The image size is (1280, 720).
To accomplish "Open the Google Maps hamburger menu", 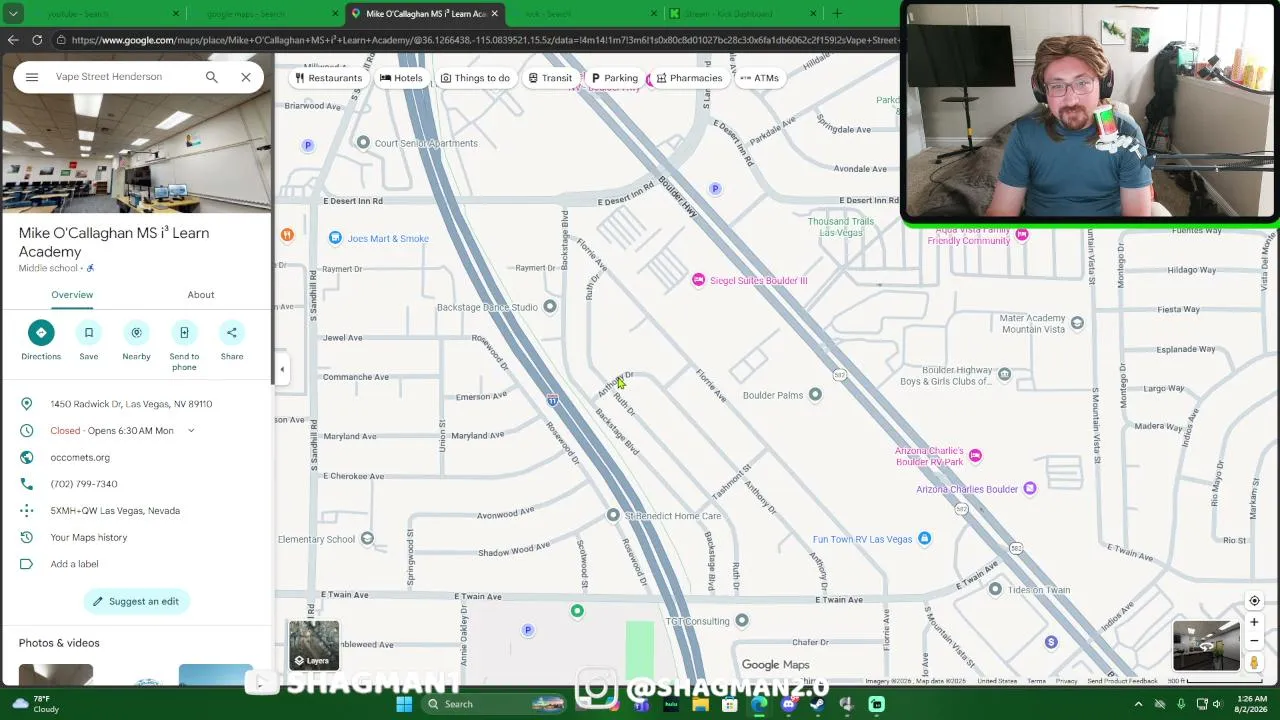I will coord(32,77).
